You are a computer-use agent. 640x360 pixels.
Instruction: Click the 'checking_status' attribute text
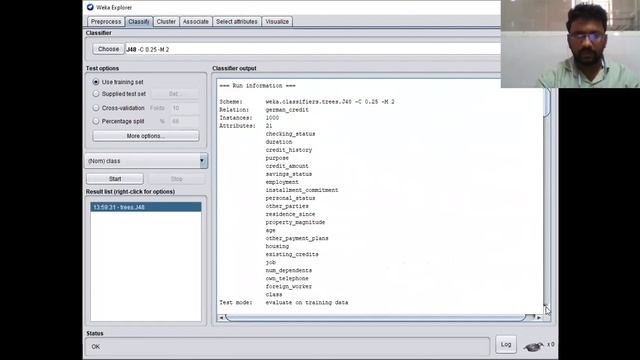tap(290, 134)
